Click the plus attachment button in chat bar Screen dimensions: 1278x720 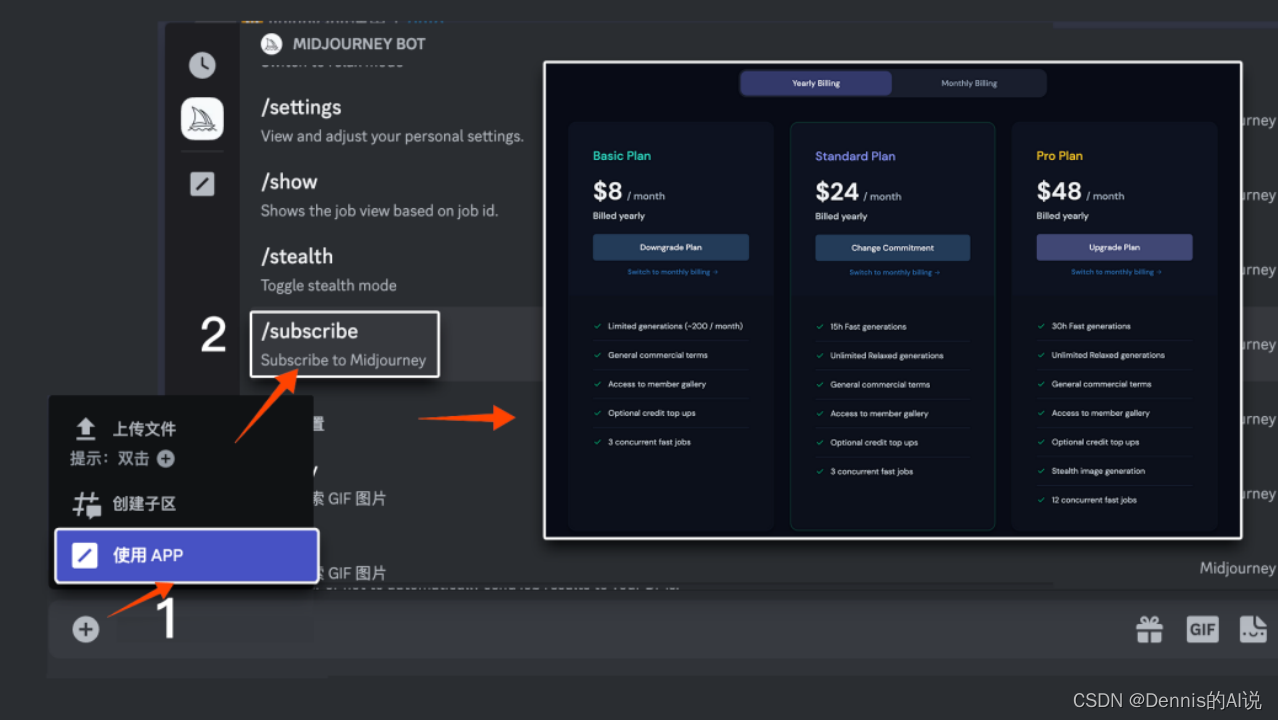[86, 629]
